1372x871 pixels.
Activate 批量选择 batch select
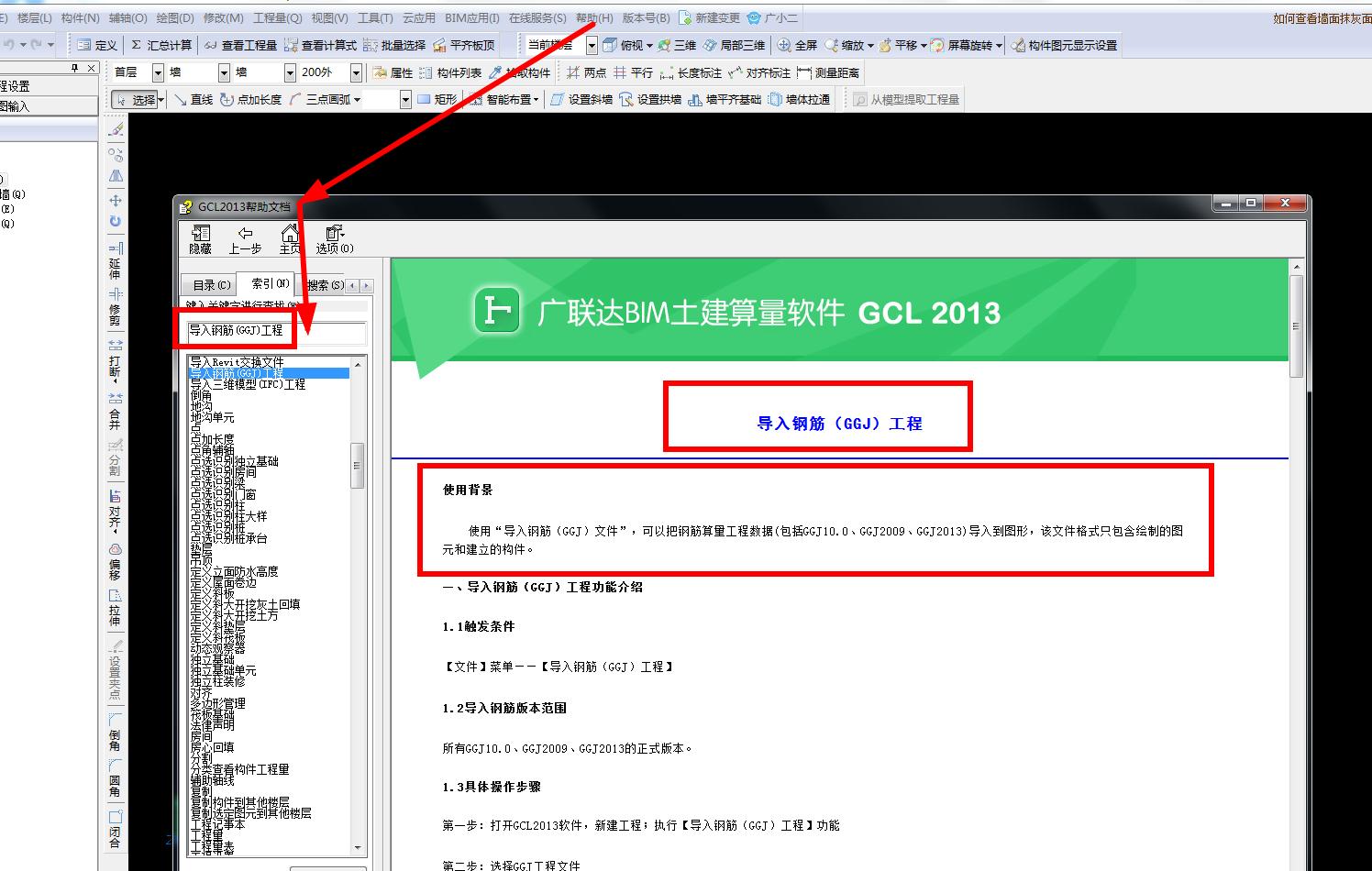[x=394, y=45]
